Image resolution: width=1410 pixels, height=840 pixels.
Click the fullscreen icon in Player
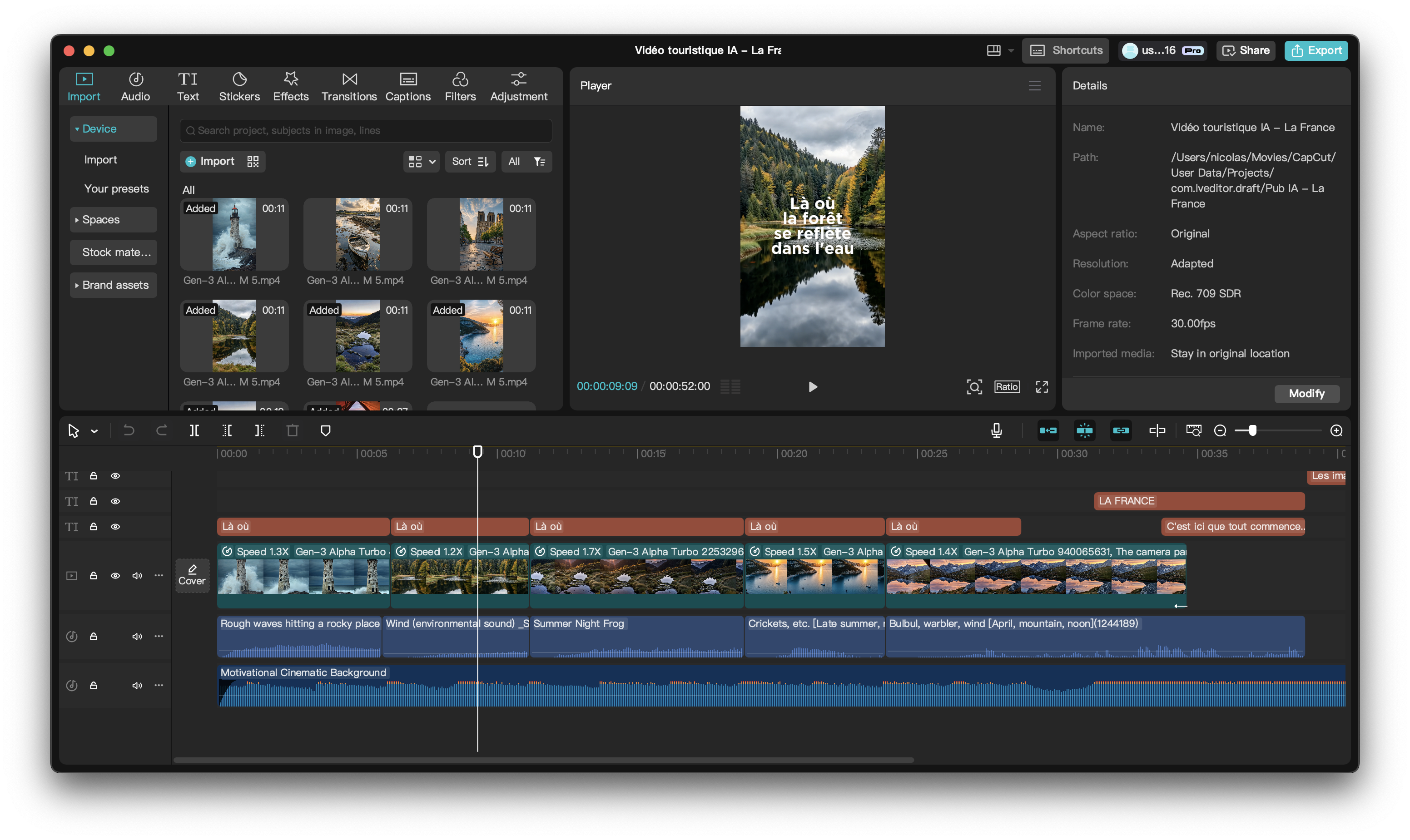pos(1042,386)
